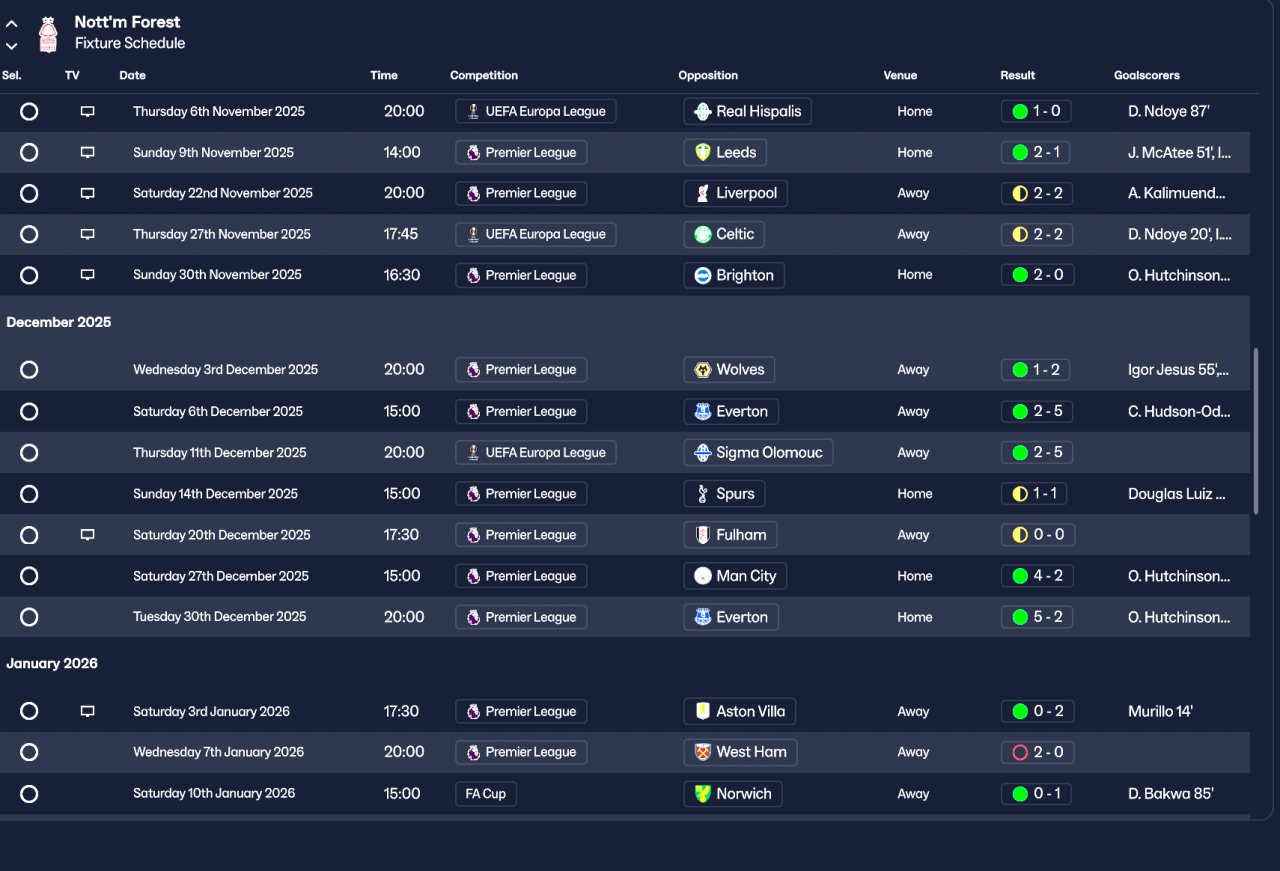Sort by the Competition column header

tap(484, 75)
